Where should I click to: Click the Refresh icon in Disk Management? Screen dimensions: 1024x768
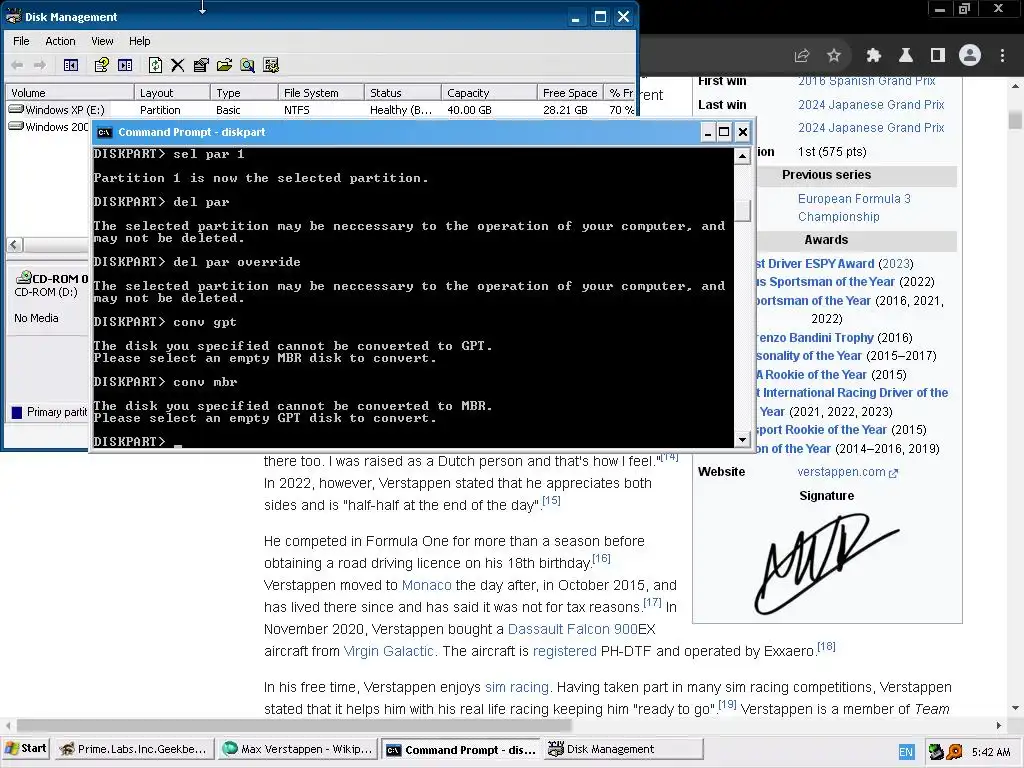coord(155,65)
